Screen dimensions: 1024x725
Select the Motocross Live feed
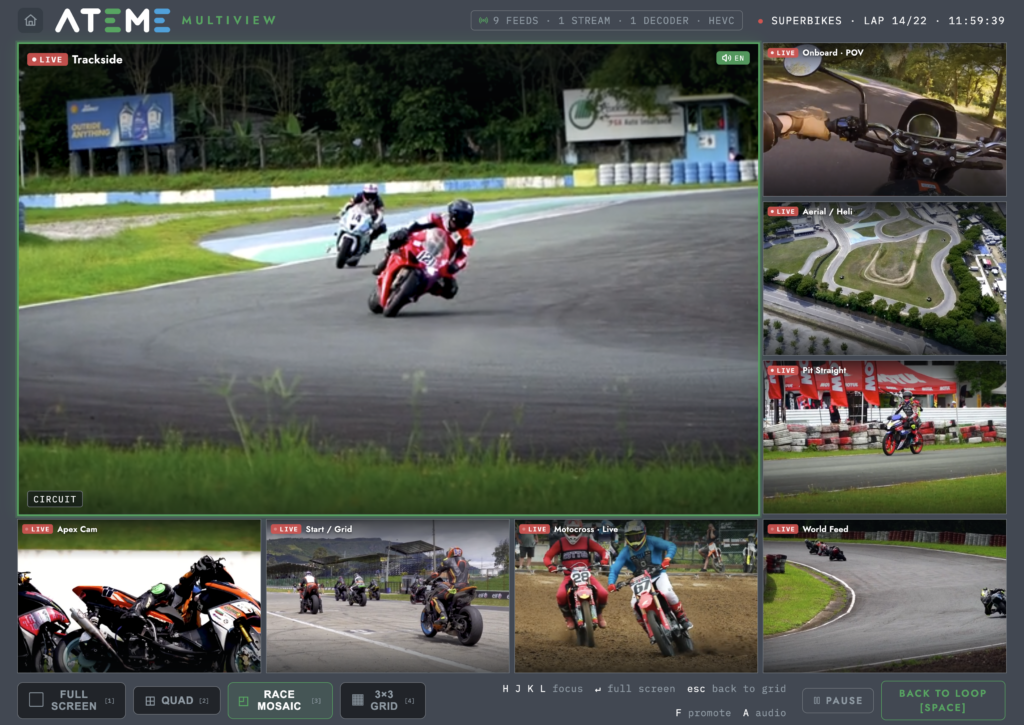636,596
